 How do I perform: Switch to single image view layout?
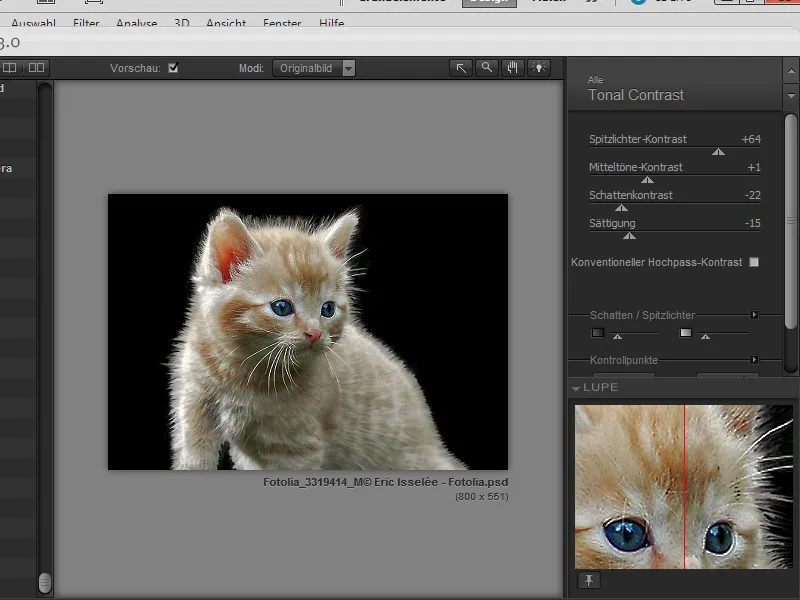10,68
